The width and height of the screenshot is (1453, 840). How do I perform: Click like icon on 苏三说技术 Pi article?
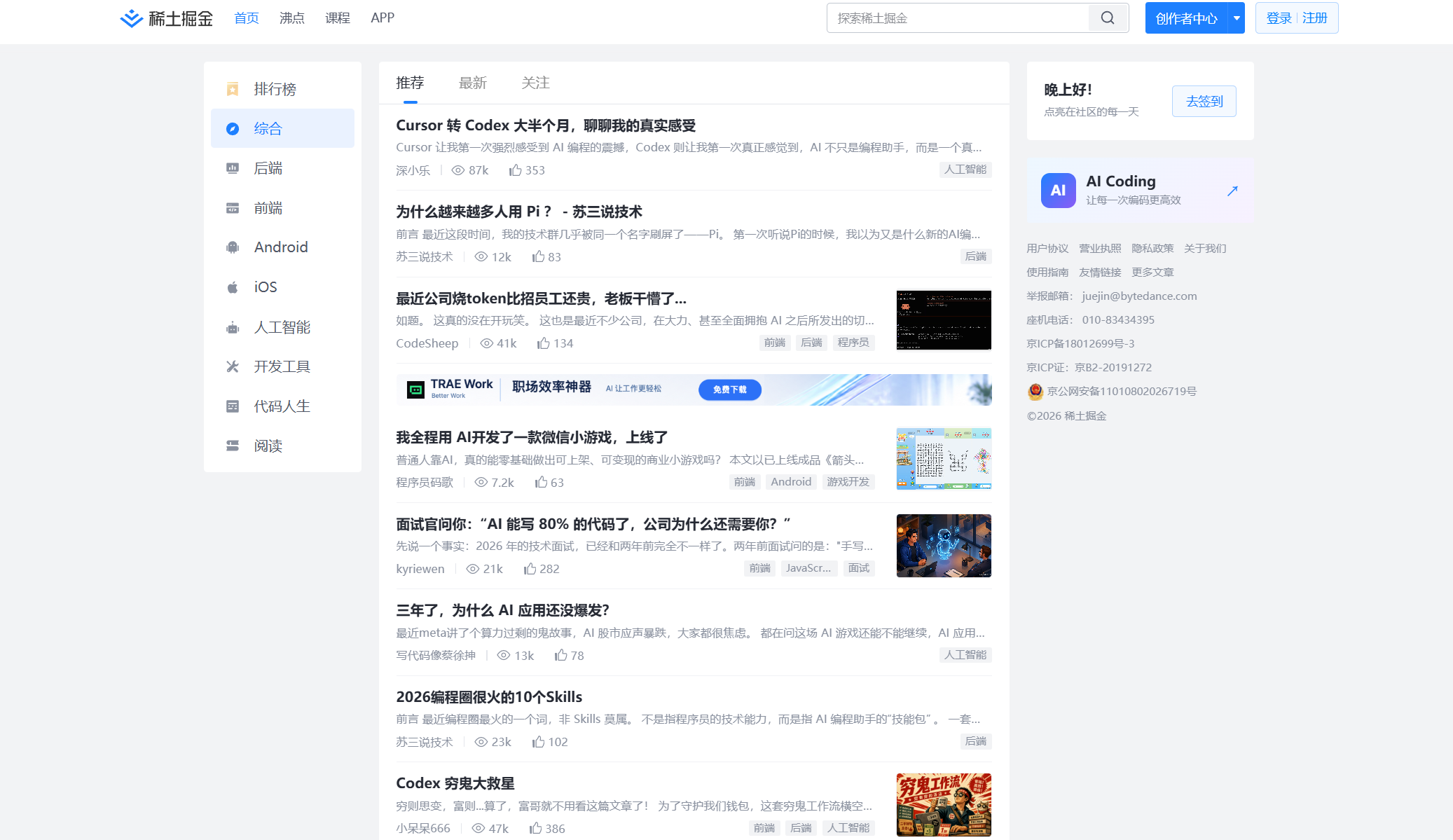[538, 257]
